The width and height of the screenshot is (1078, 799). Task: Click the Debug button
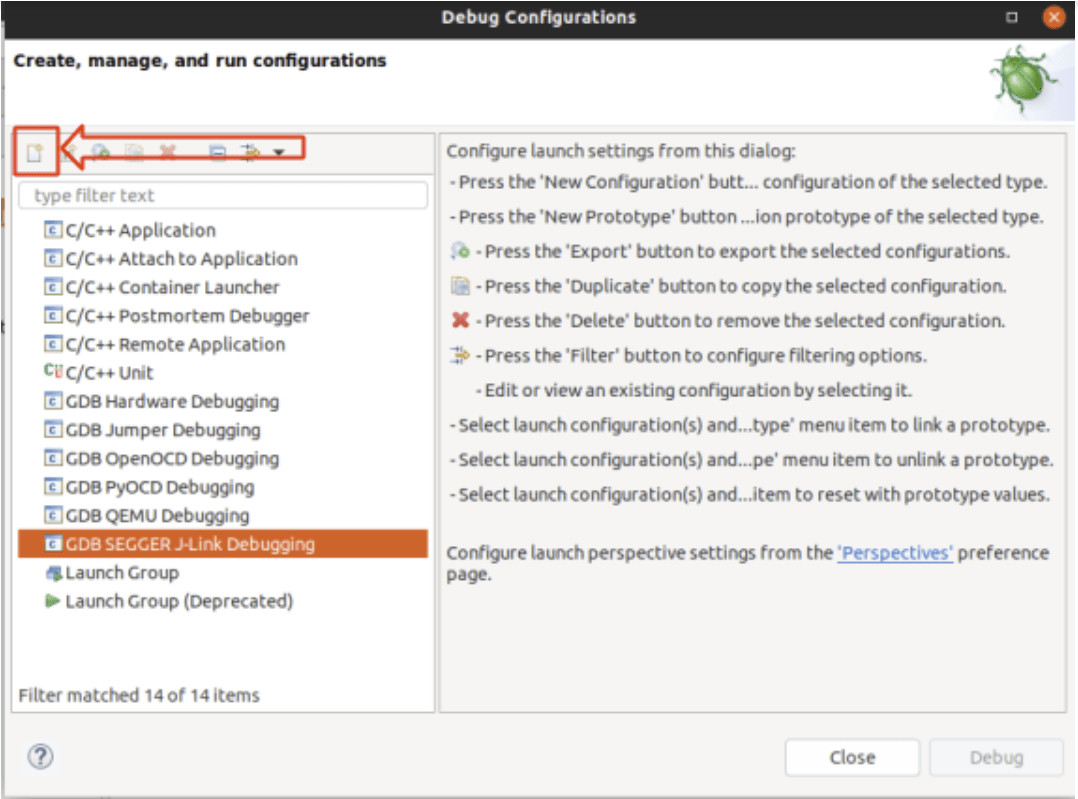click(995, 757)
